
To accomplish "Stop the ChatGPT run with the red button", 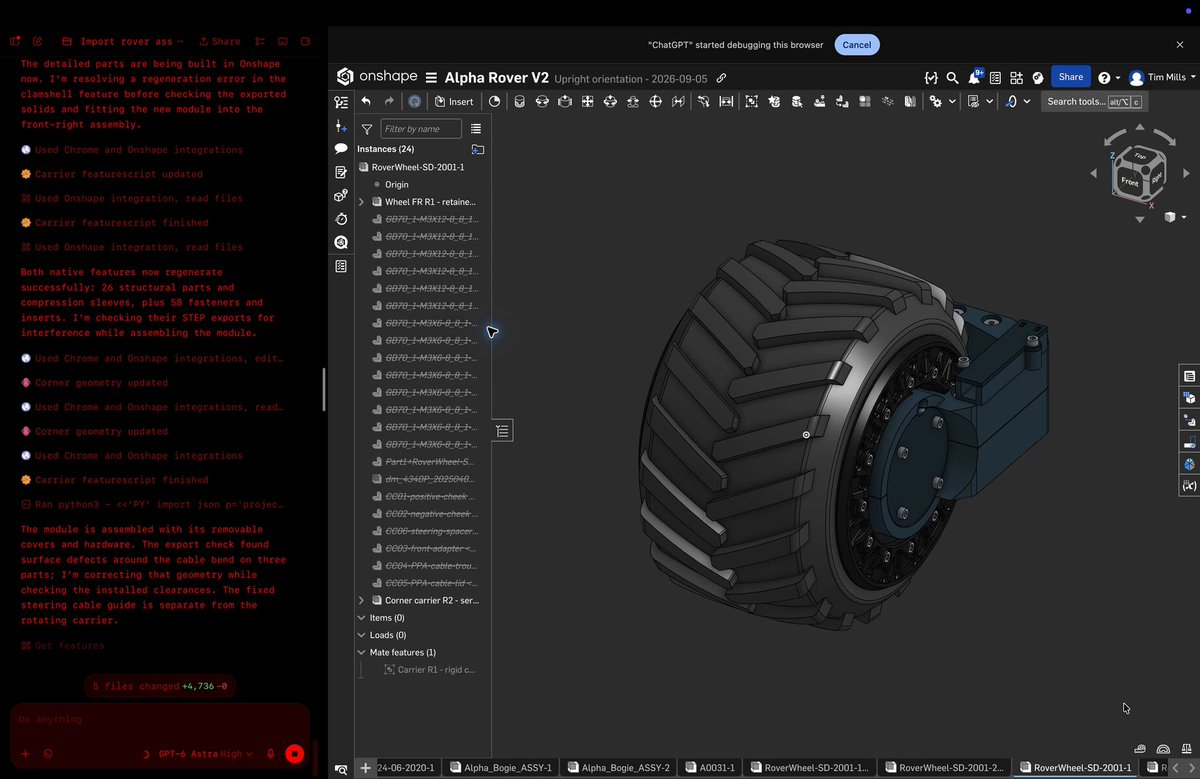I will click(294, 754).
